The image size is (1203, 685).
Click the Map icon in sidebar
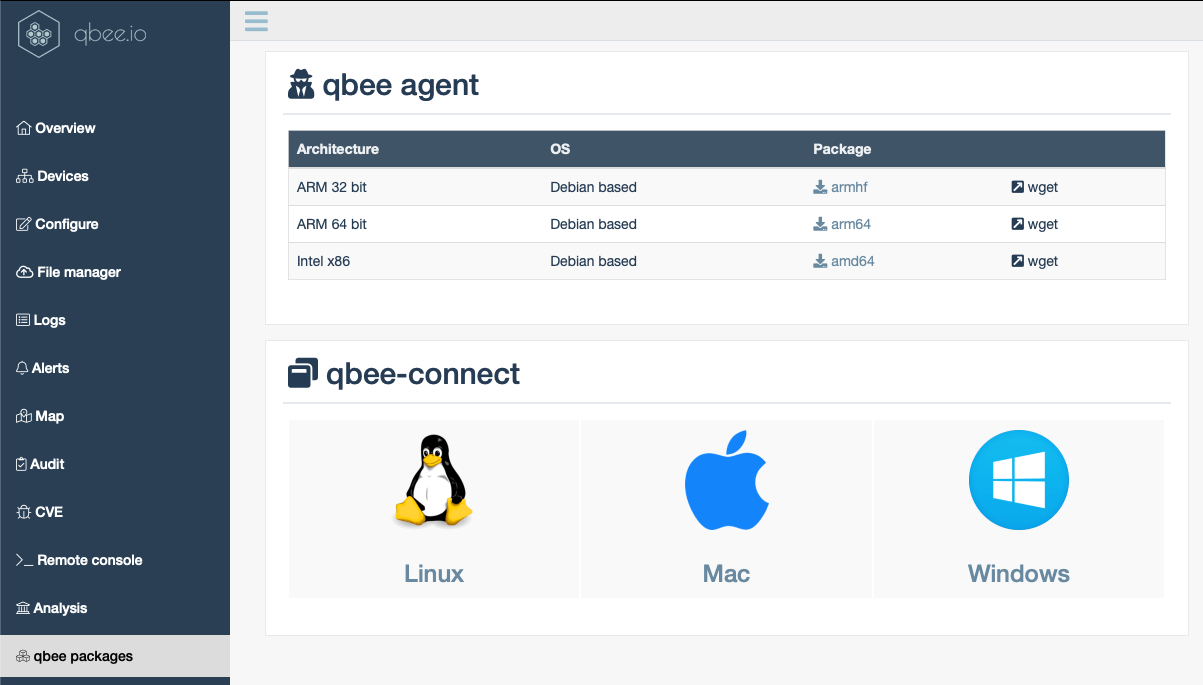point(24,416)
